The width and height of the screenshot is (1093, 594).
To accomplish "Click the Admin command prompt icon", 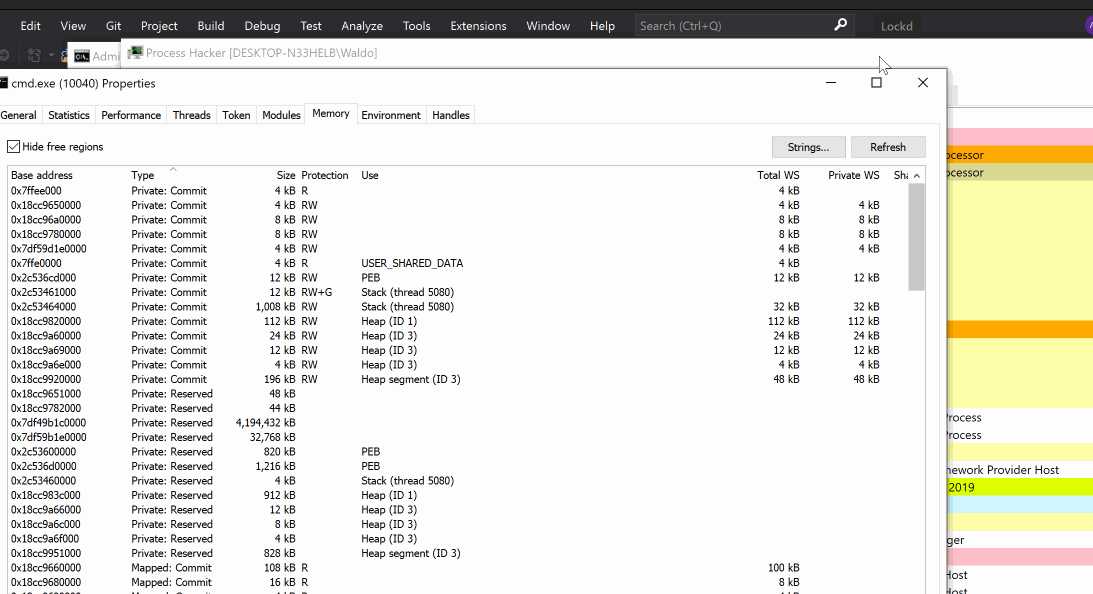I will pos(82,56).
